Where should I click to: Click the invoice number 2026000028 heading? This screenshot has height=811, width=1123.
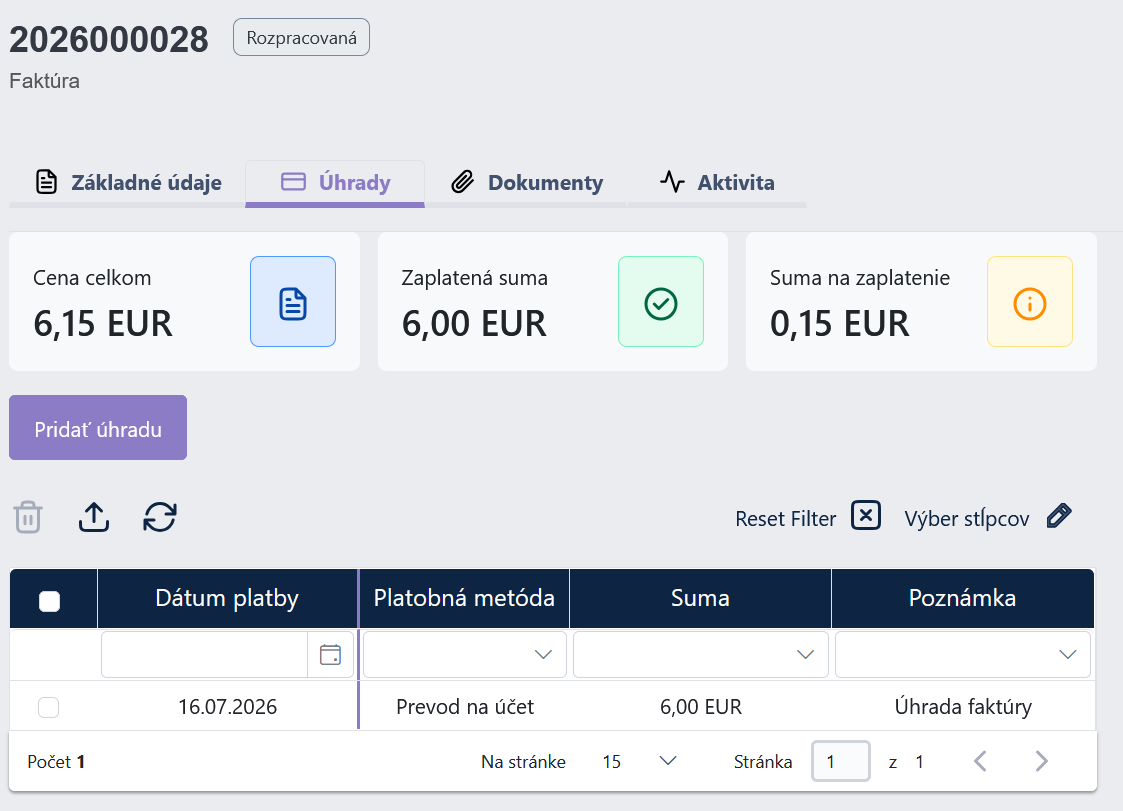pyautogui.click(x=109, y=39)
